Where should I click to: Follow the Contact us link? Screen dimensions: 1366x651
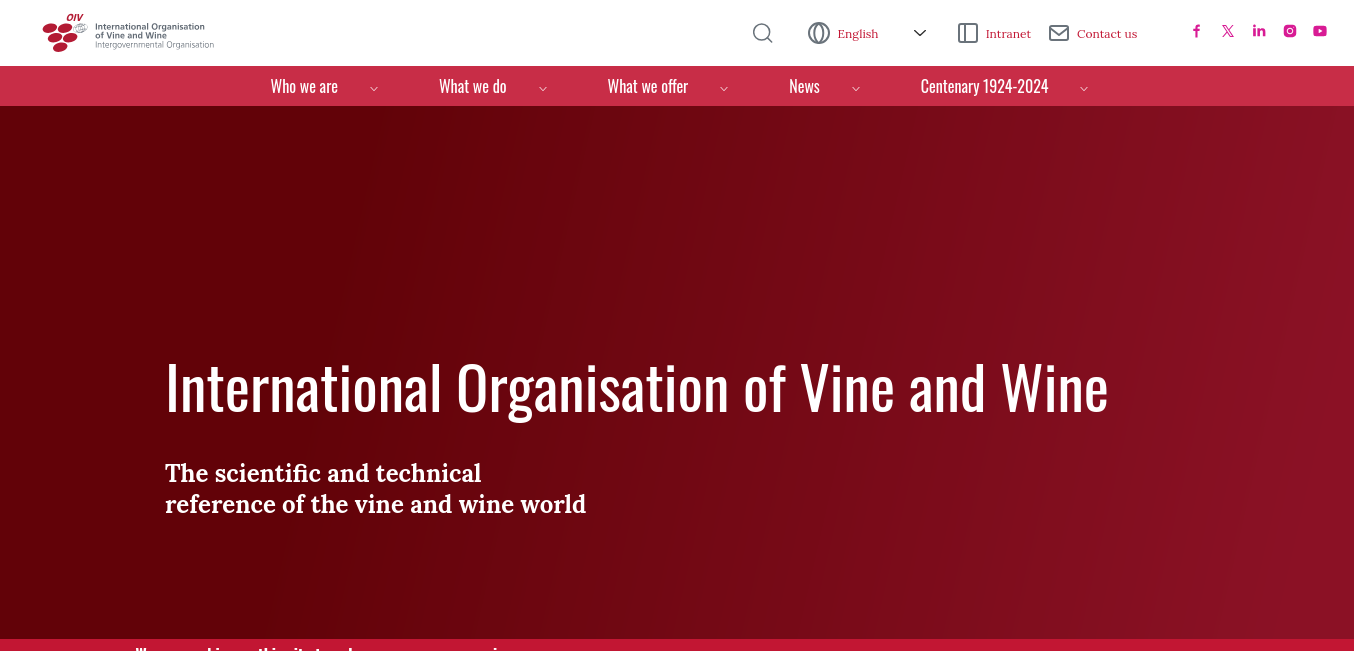tap(1107, 34)
